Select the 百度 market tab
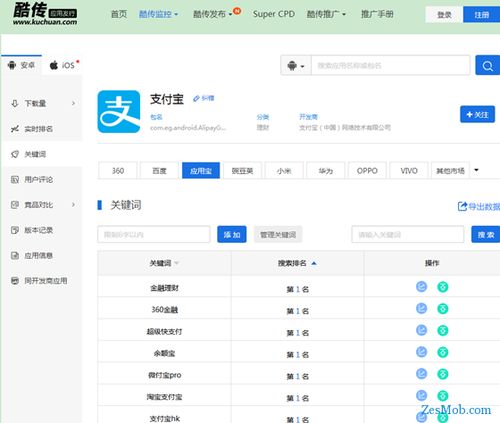Screen dimensions: 500x423 [x=159, y=171]
